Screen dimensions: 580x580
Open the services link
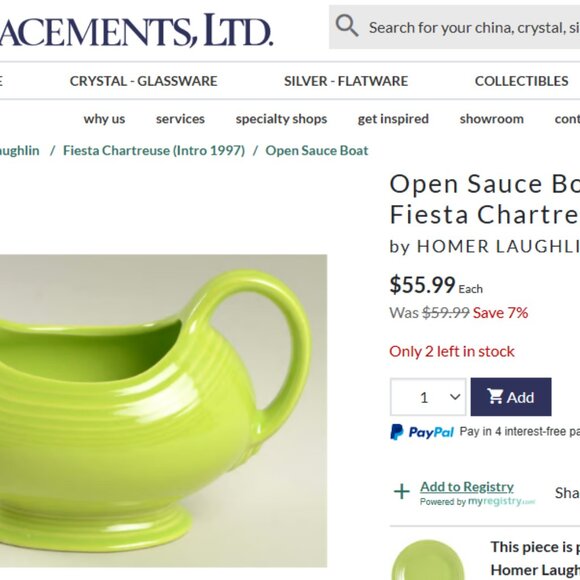pos(180,119)
